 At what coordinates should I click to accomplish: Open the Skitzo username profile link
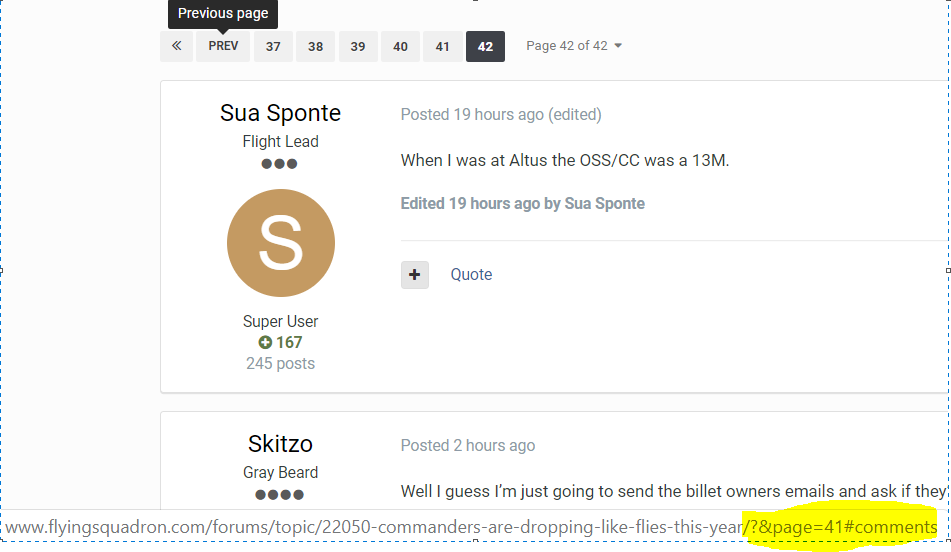pos(280,444)
